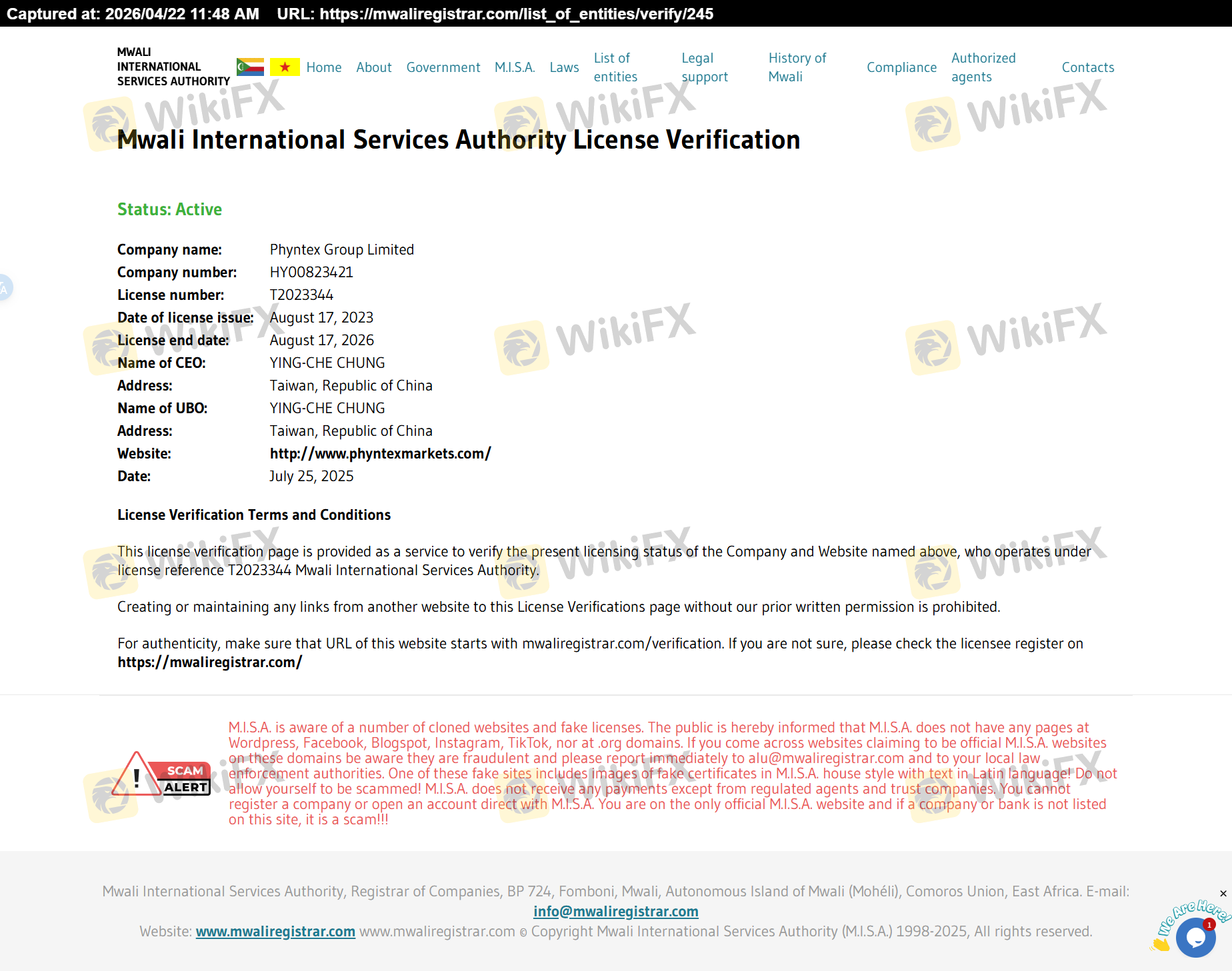Open the live chat bubble icon
The height and width of the screenshot is (971, 1232).
tap(1195, 937)
